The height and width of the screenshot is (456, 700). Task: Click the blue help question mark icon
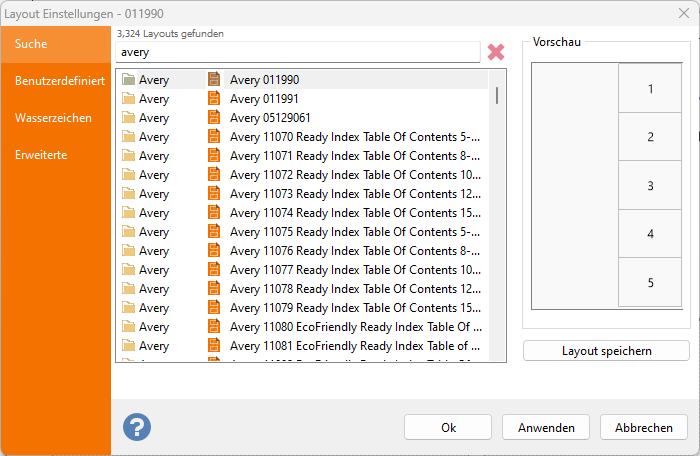[137, 427]
